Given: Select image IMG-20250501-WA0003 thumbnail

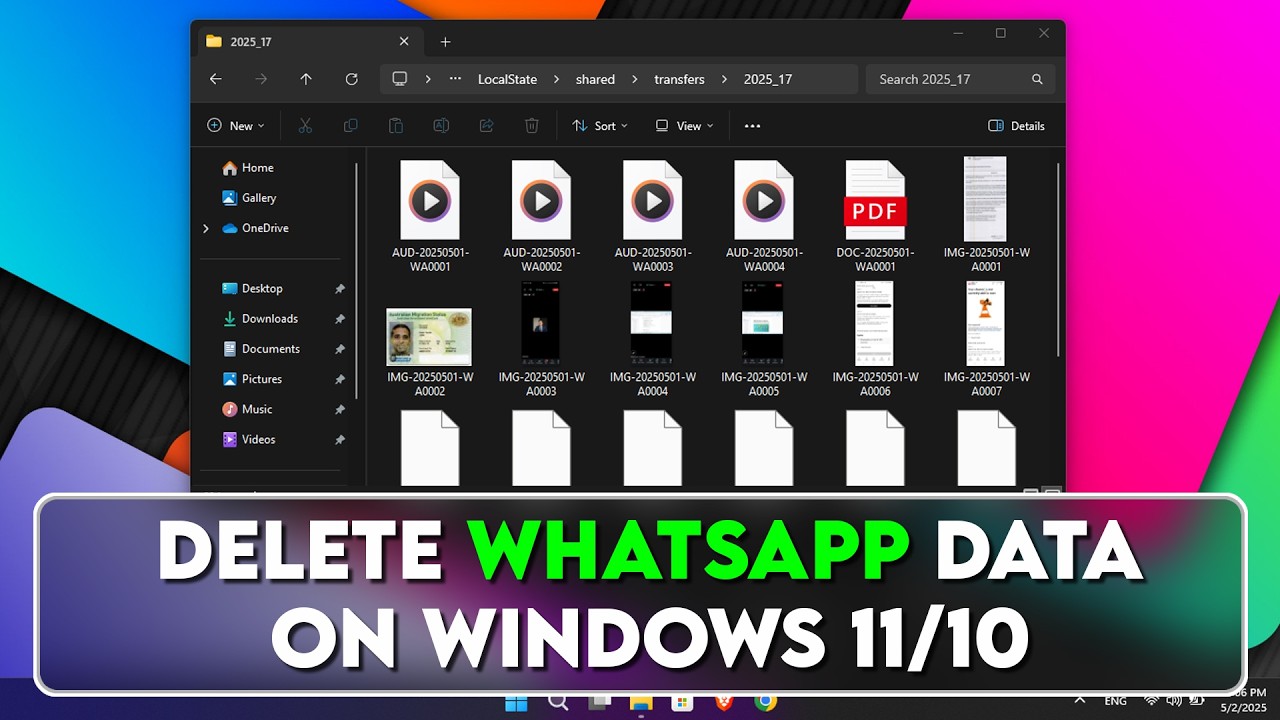Looking at the screenshot, I should (541, 323).
